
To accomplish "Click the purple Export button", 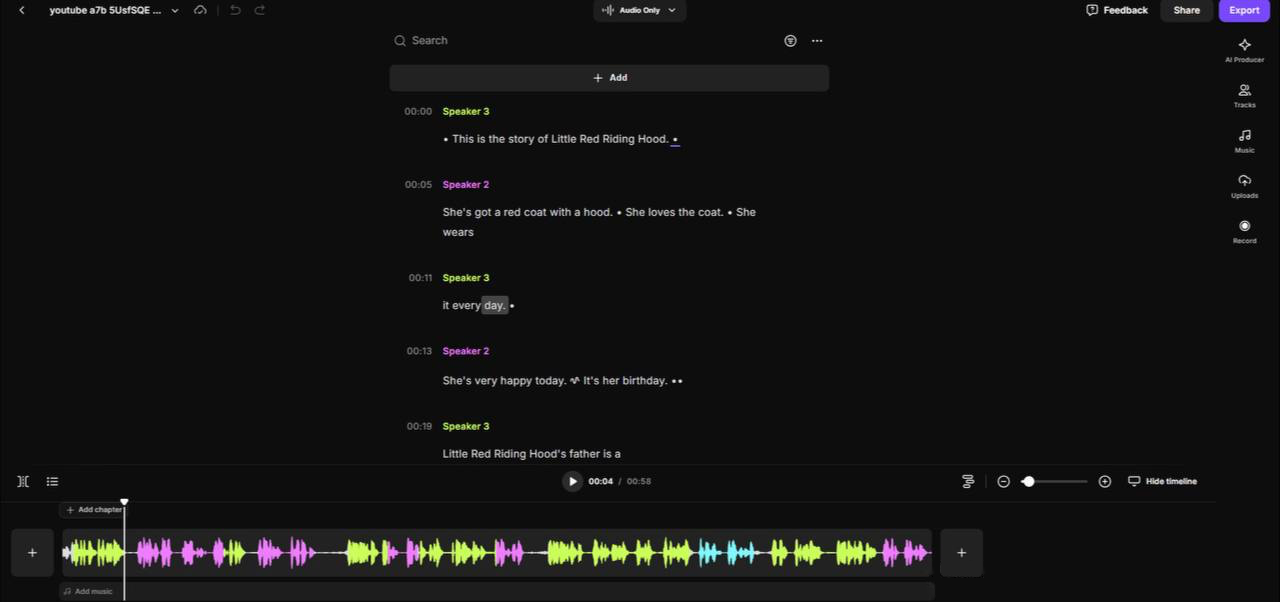I will tap(1244, 10).
